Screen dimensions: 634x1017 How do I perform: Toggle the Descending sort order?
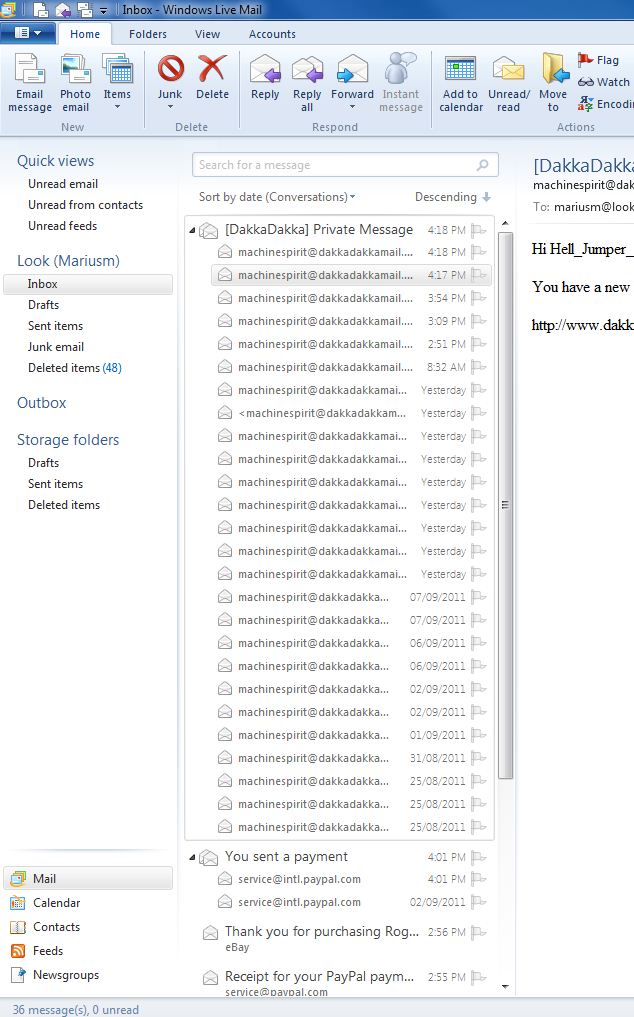click(x=453, y=197)
